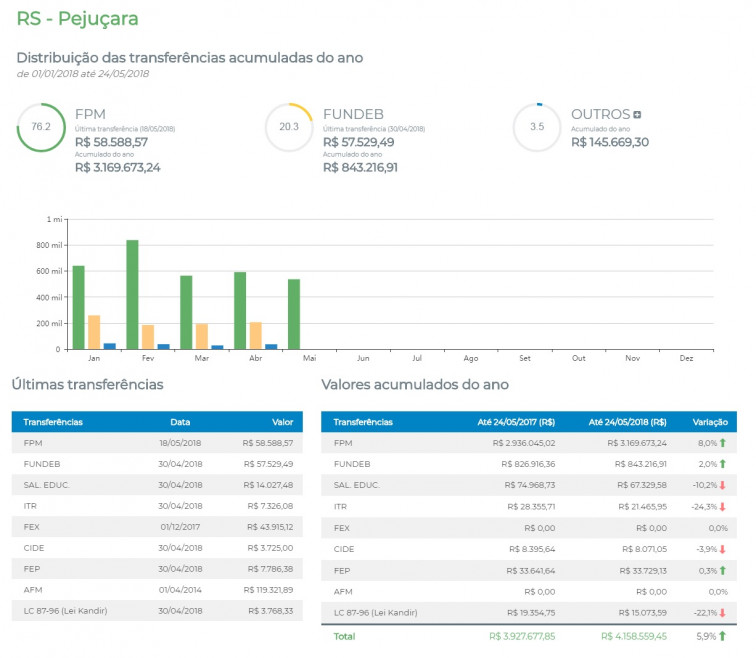Sort by Valor column in Últimas transferências

pyautogui.click(x=282, y=422)
